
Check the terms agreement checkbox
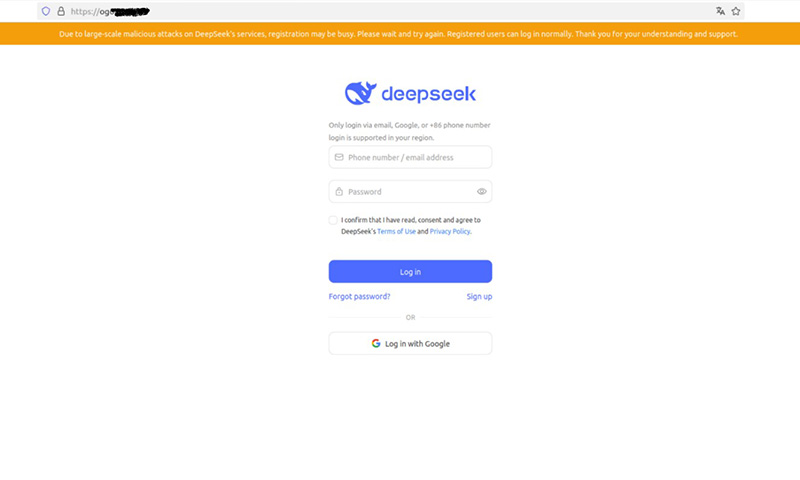point(333,220)
